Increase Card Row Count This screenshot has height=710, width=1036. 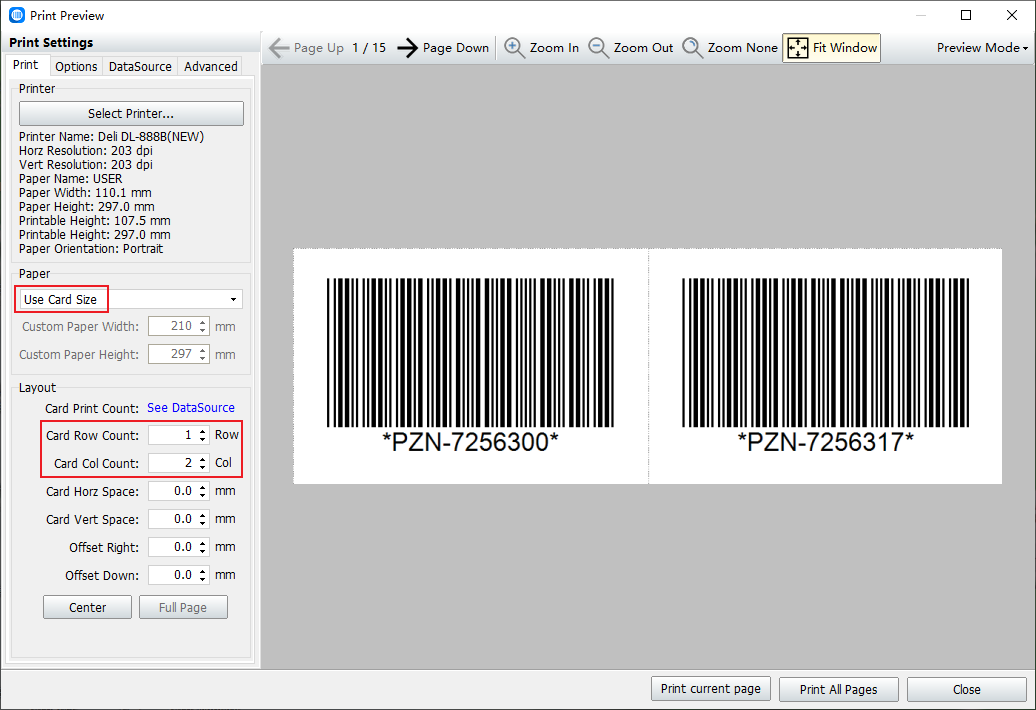pos(203,431)
